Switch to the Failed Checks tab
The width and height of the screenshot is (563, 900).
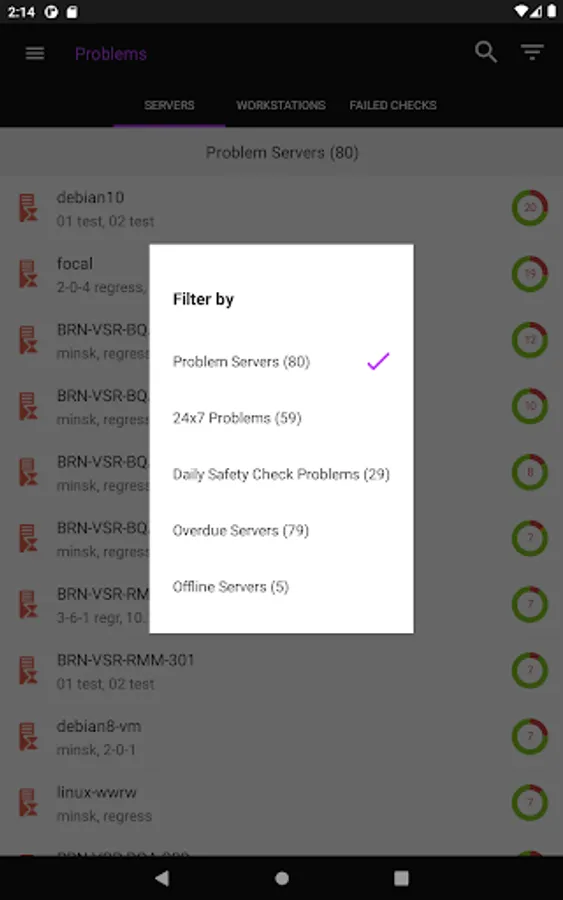pyautogui.click(x=393, y=105)
